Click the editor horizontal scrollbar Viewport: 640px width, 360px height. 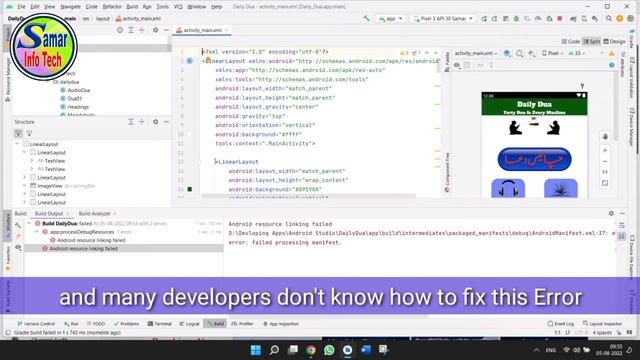(309, 196)
